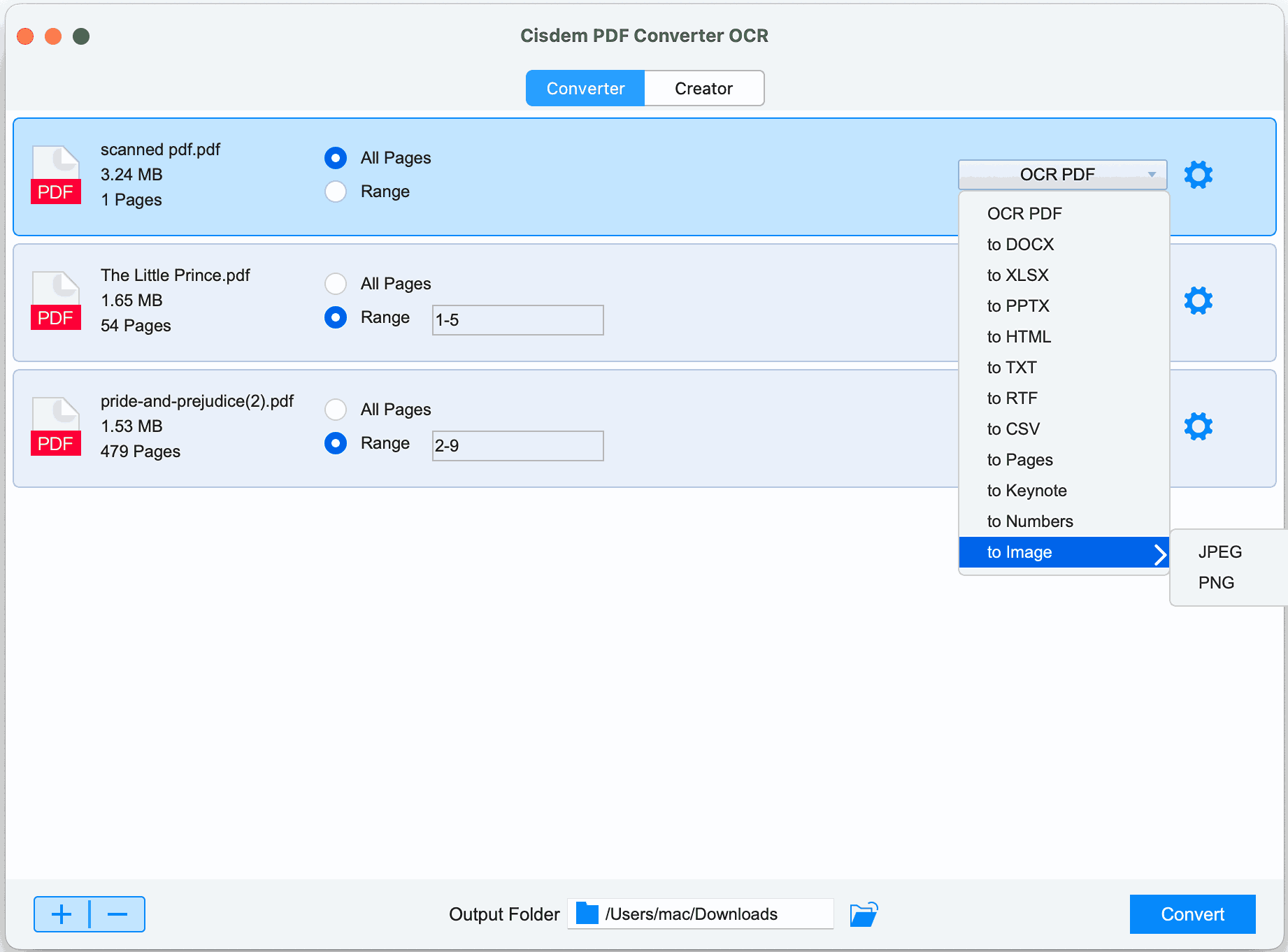
Task: Click the 479 Pages label
Action: [141, 452]
